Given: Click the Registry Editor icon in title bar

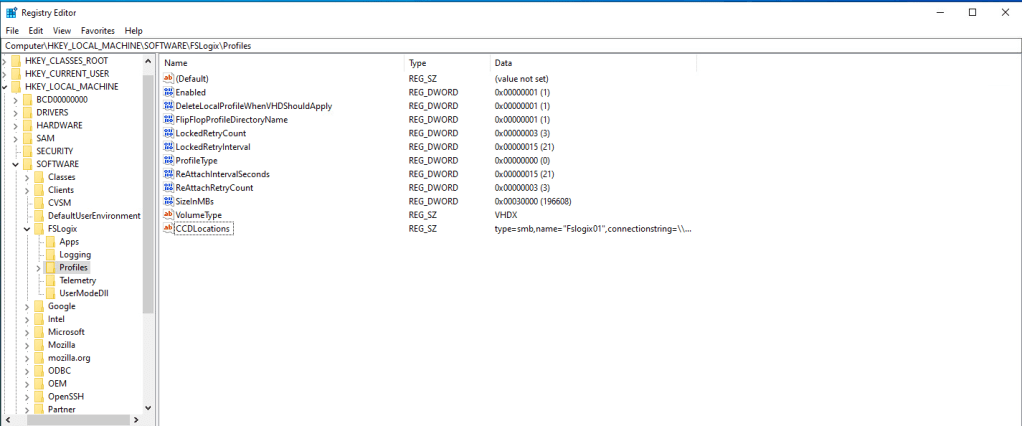Looking at the screenshot, I should tap(10, 12).
